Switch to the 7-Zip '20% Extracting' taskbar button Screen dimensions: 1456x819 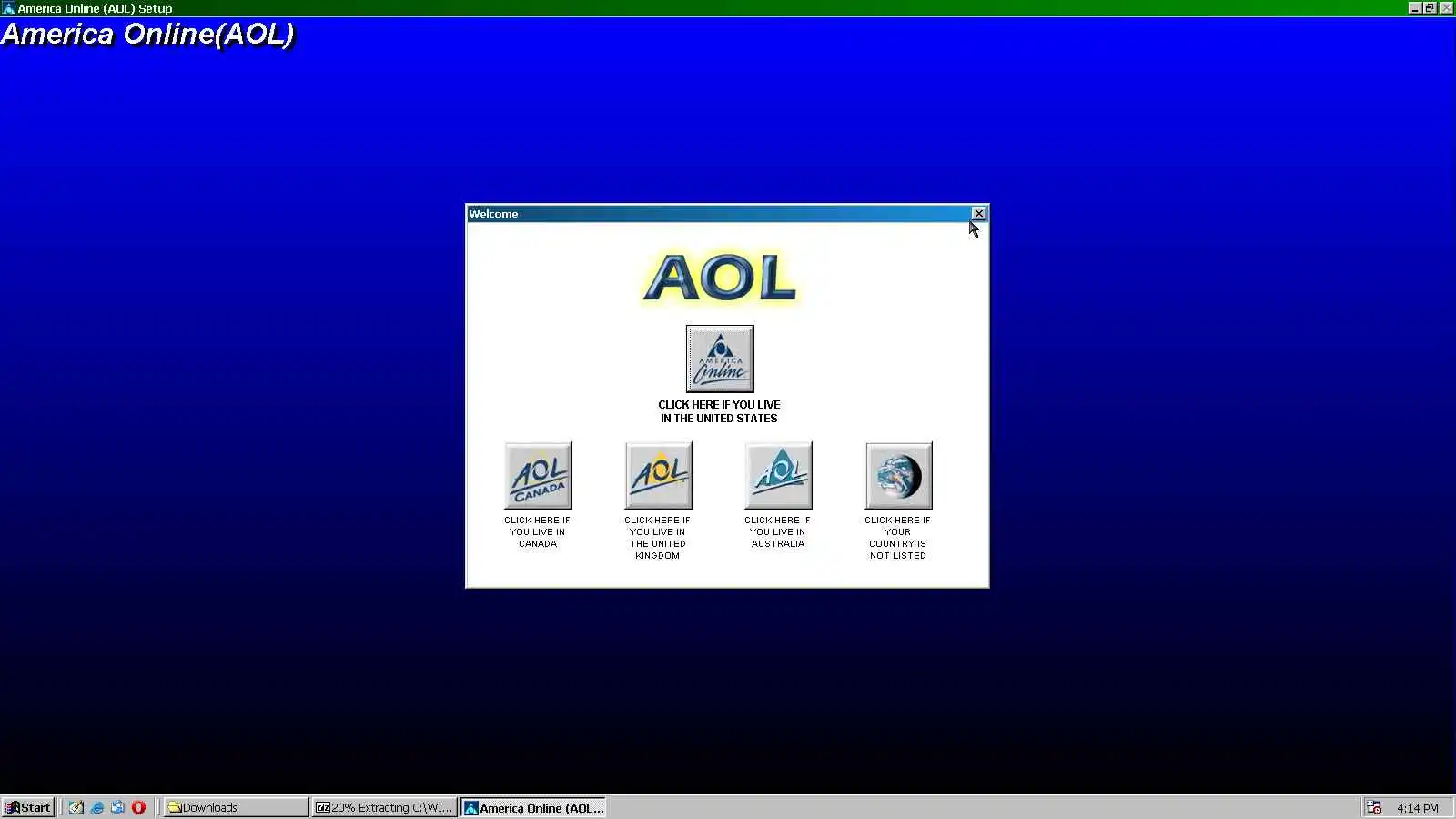[x=384, y=807]
